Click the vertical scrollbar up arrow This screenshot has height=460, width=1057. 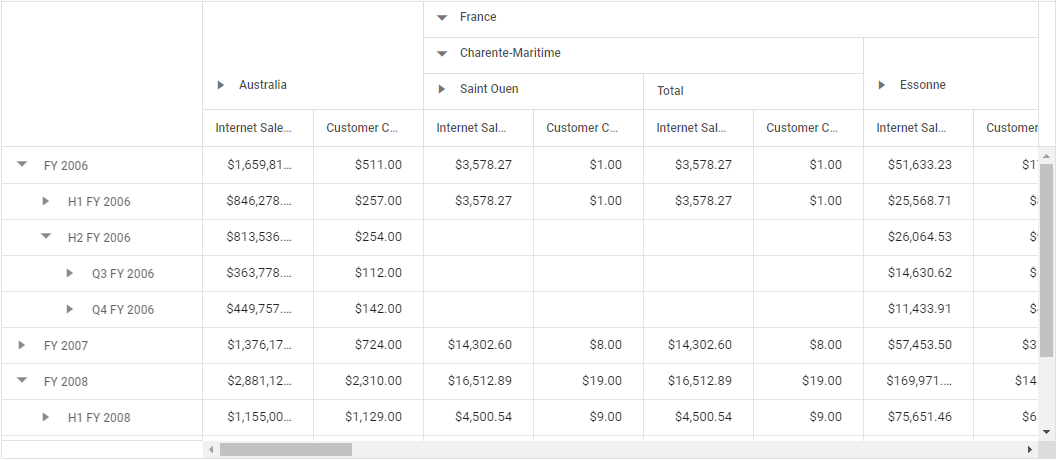click(1047, 156)
